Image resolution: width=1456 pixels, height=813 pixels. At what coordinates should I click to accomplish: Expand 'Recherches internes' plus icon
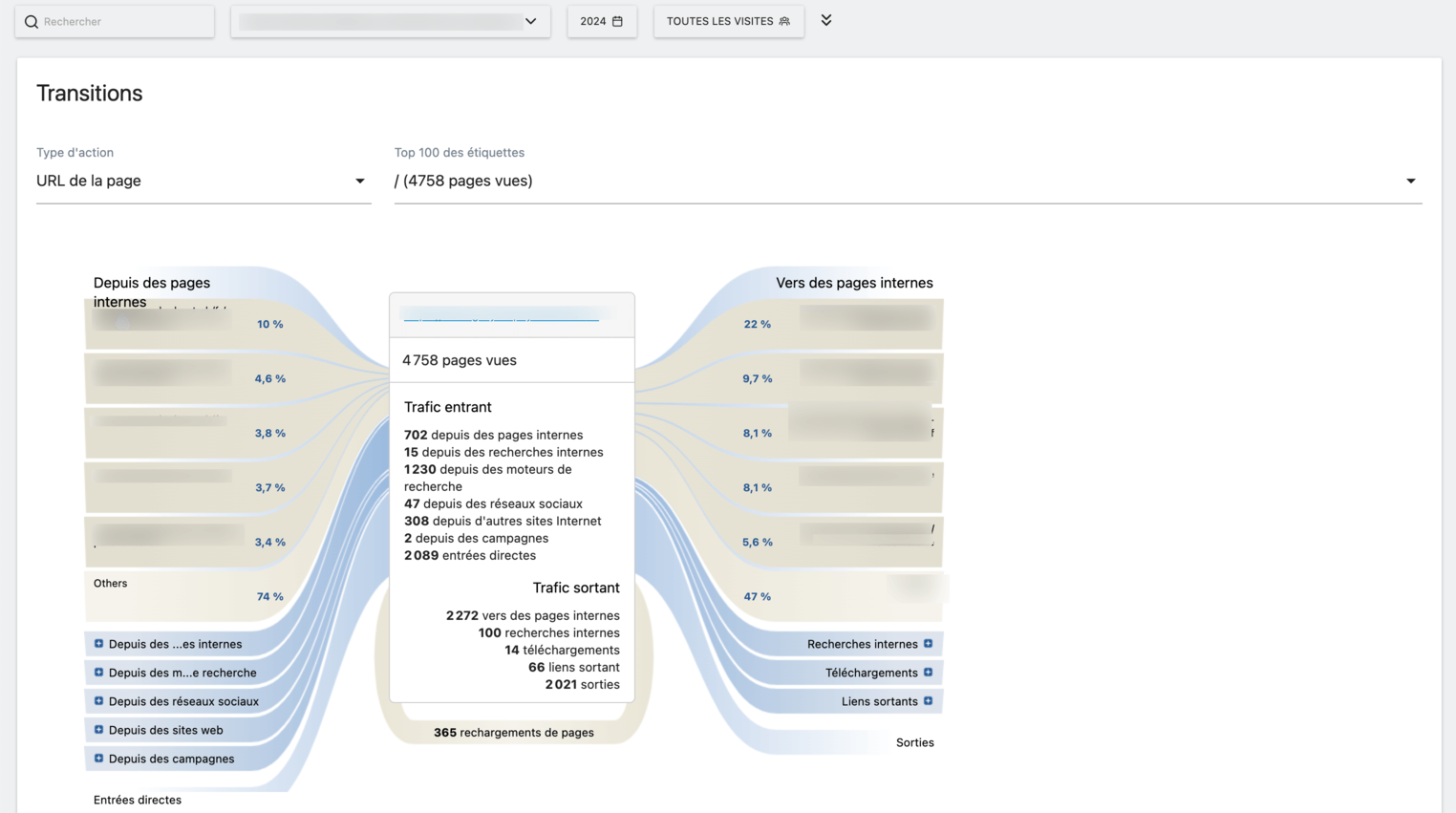pos(928,644)
